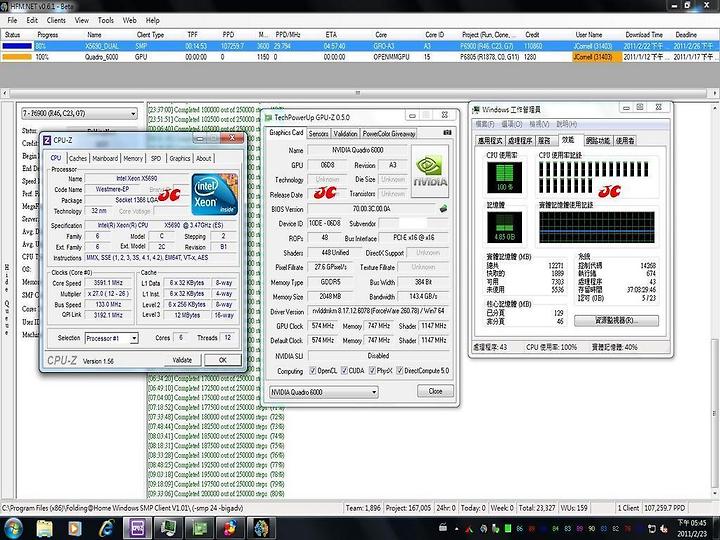Switch to Task Manager taskbar icon
The height and width of the screenshot is (540, 720).
(168, 528)
